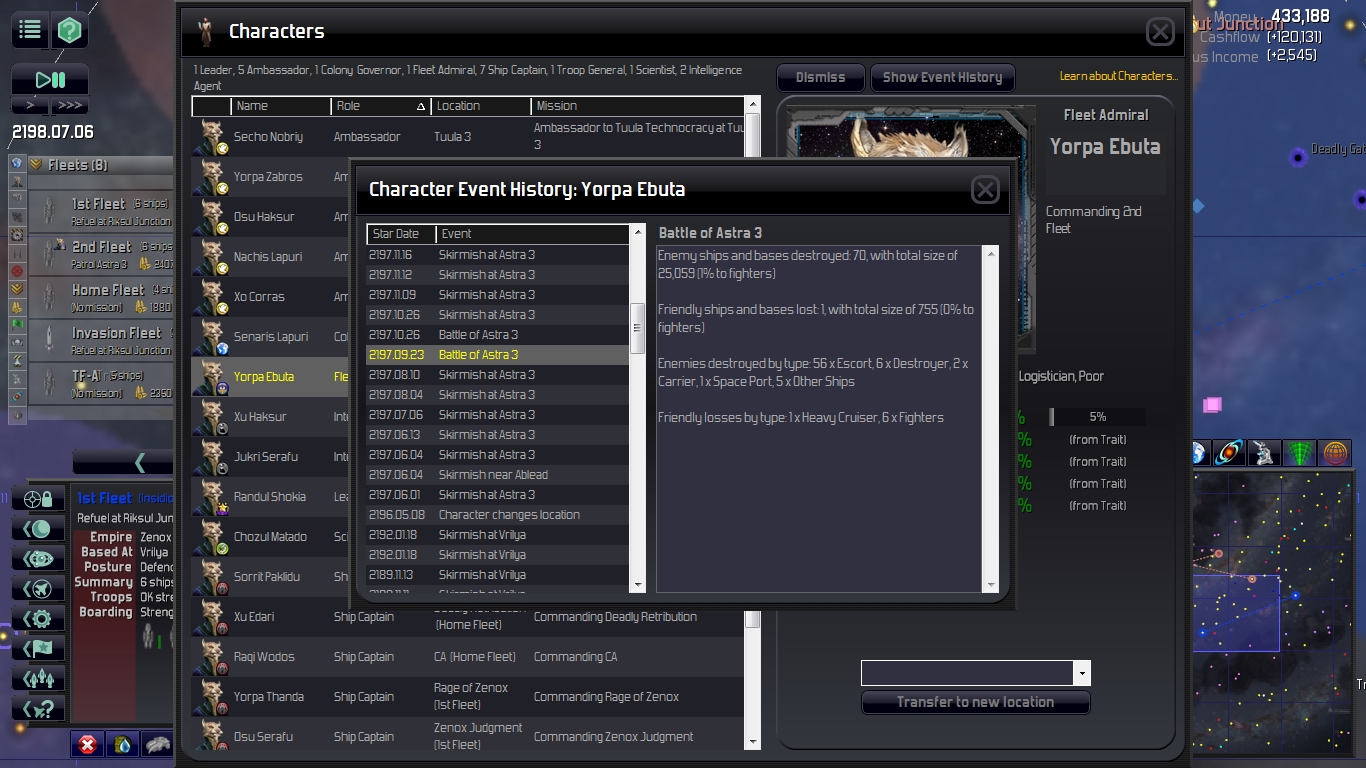The image size is (1366, 768).
Task: Open the ship view eye button
Action: click(39, 559)
